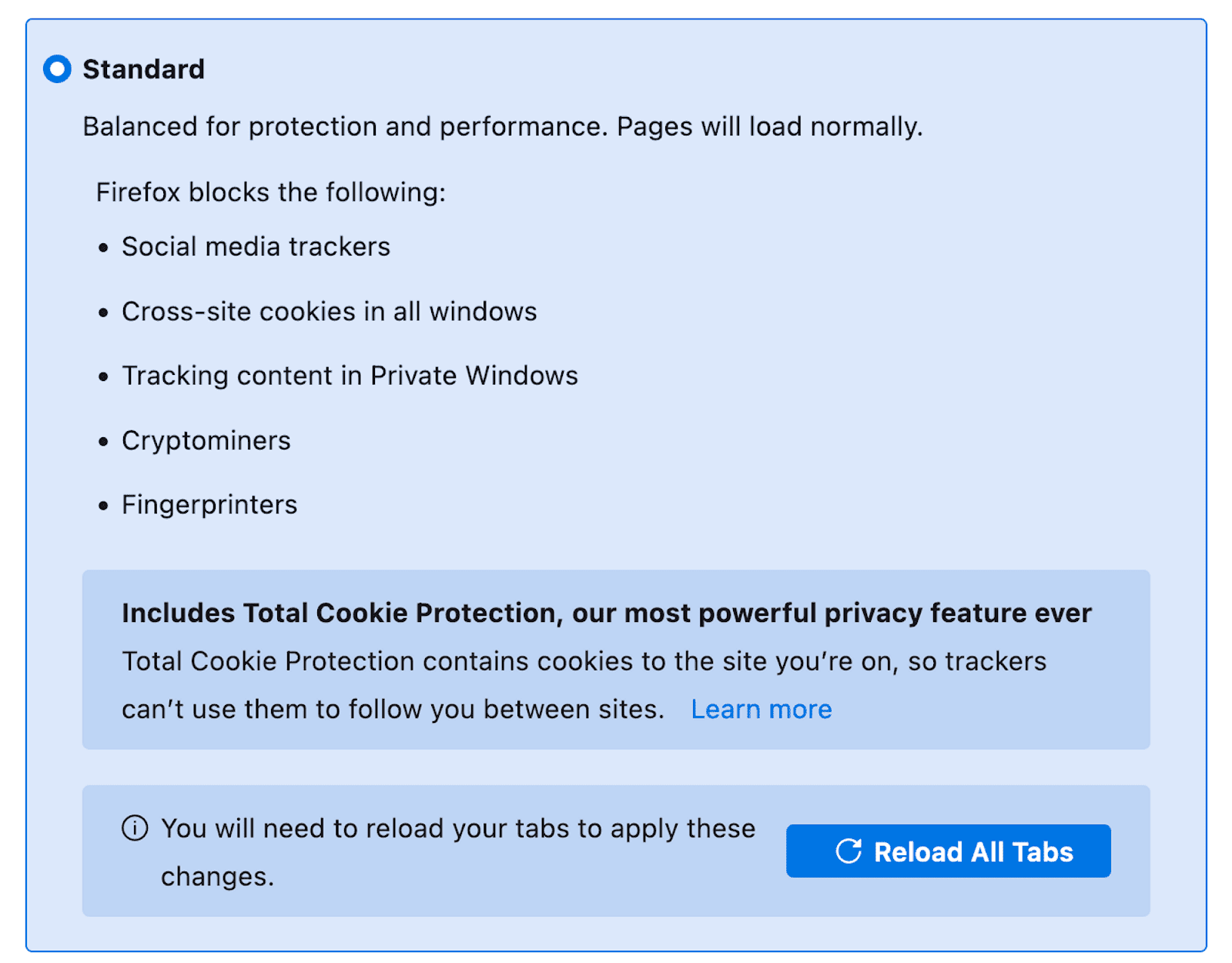The width and height of the screenshot is (1232, 963).
Task: Click the bullet beside Fingerprinters
Action: 103,506
